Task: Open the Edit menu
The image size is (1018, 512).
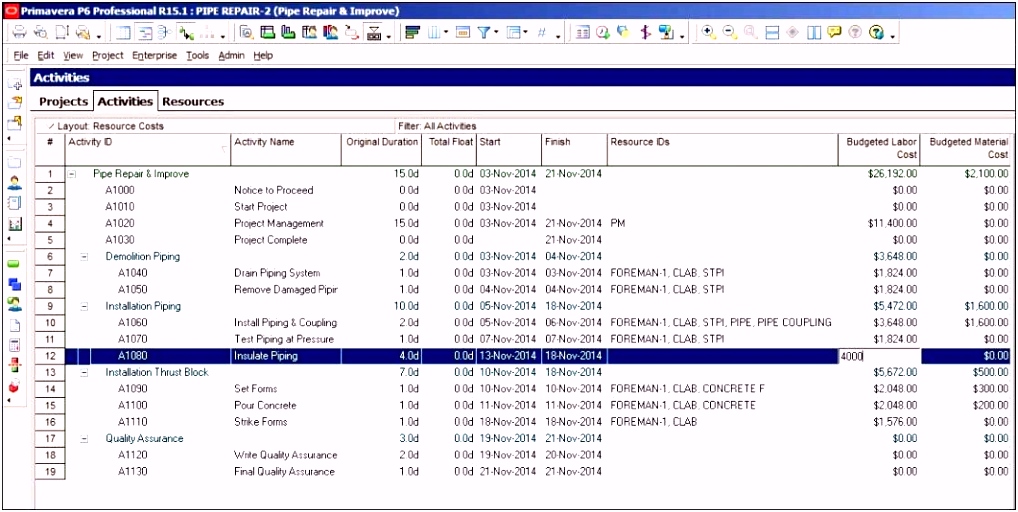Action: [45, 56]
